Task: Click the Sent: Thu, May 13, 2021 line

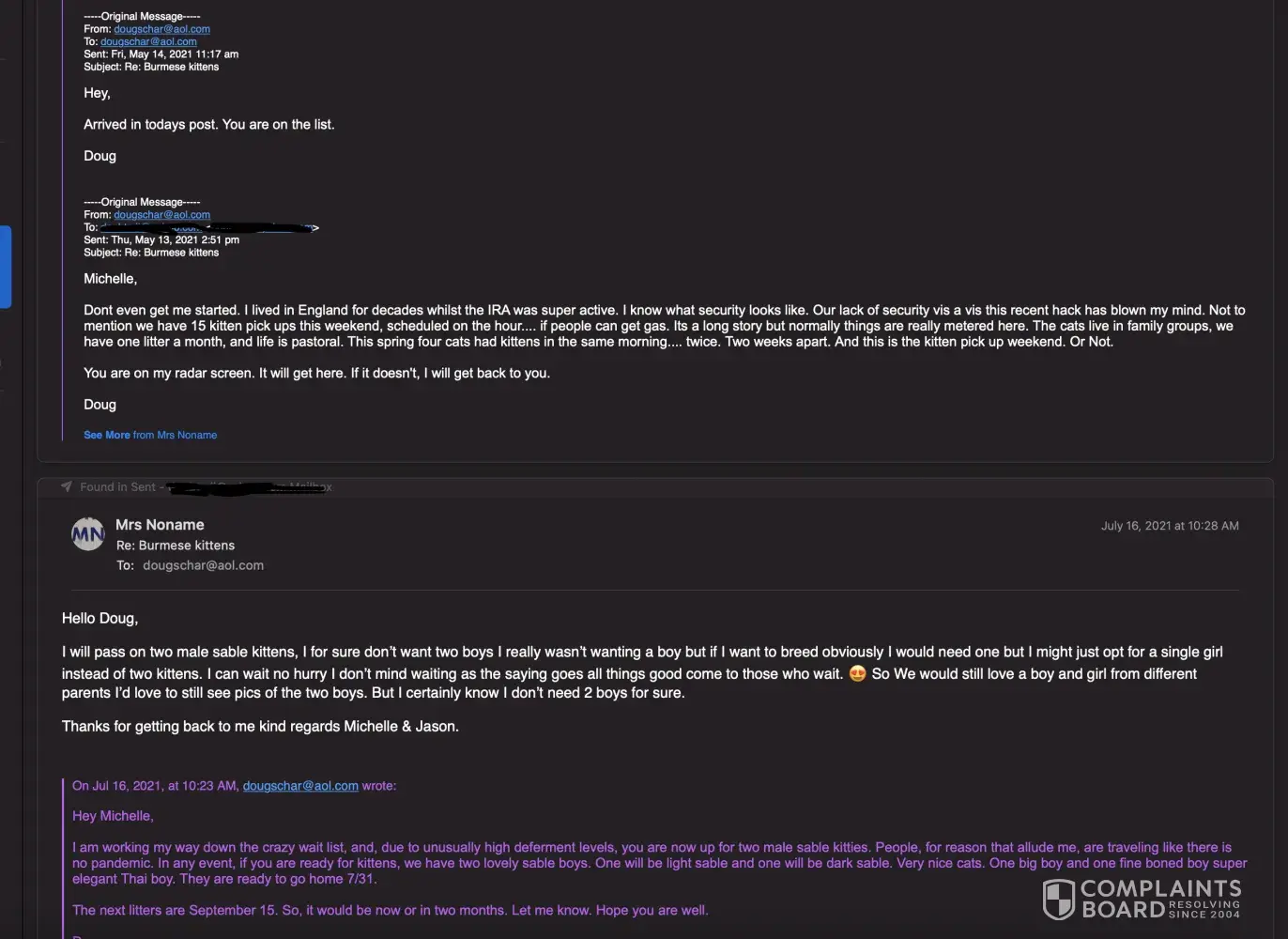Action: coord(161,239)
